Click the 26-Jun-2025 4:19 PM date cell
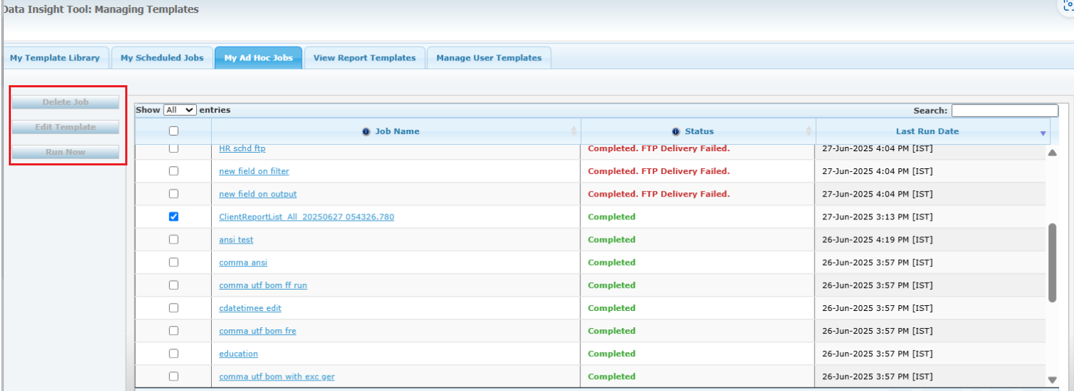 [x=931, y=240]
